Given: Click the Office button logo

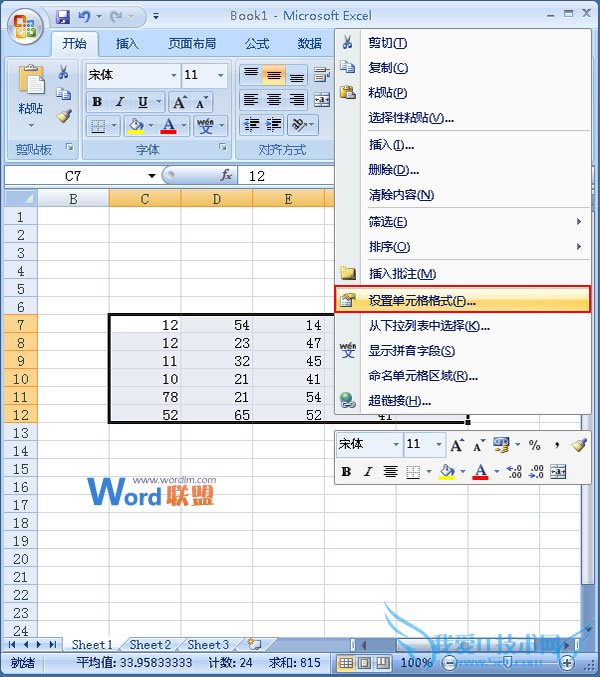Looking at the screenshot, I should (x=25, y=27).
